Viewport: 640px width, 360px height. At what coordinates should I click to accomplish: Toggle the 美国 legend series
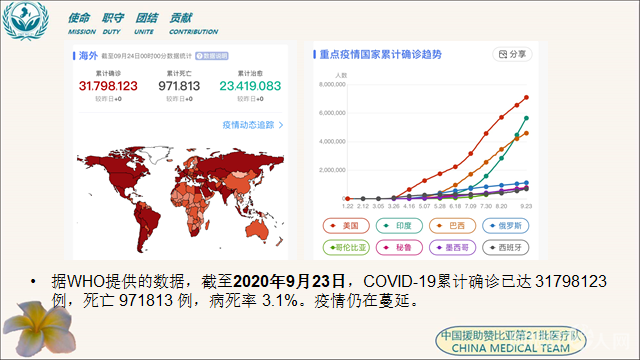[x=346, y=226]
